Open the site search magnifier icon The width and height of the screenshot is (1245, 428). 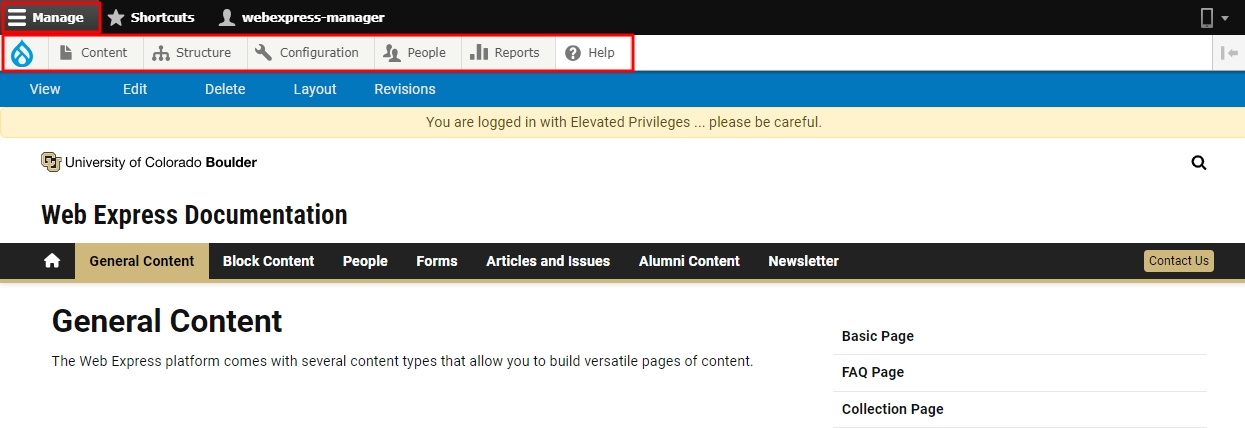[1199, 163]
